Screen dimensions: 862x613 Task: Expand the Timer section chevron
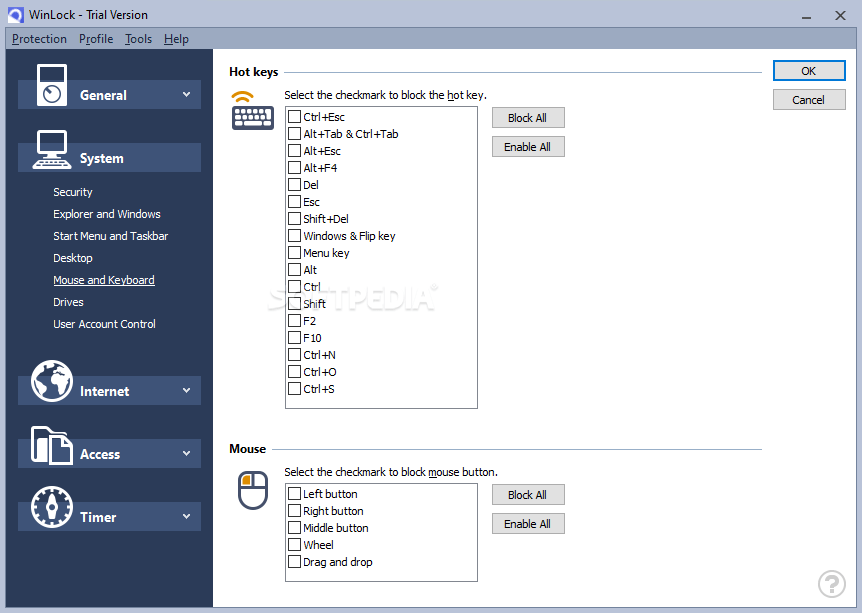tap(185, 517)
